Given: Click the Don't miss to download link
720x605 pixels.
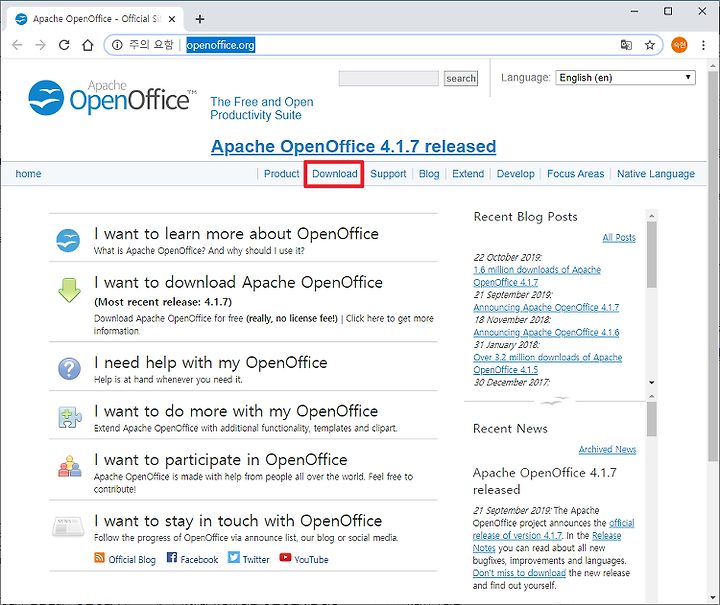Looking at the screenshot, I should pyautogui.click(x=519, y=573).
